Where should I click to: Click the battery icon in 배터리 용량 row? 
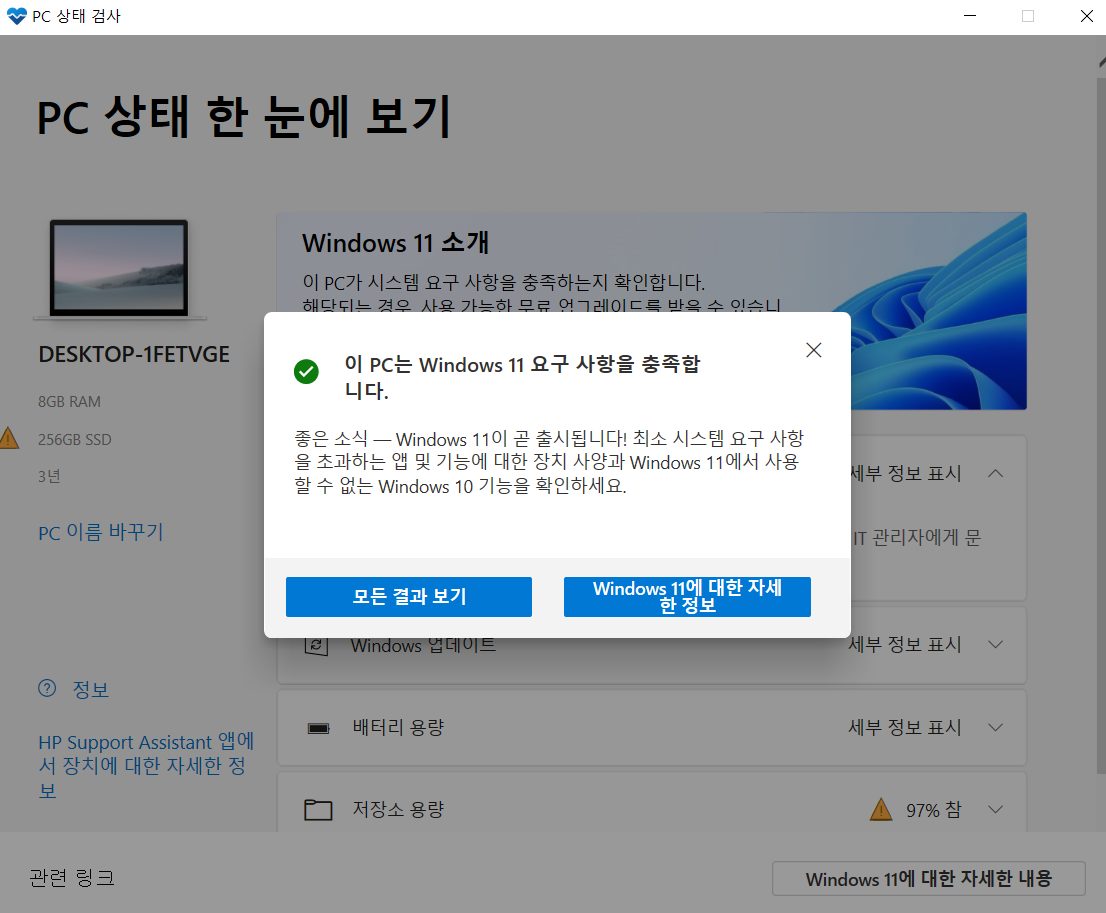[318, 728]
